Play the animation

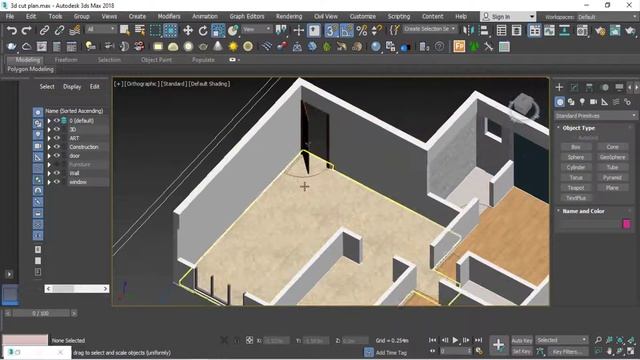[x=455, y=340]
